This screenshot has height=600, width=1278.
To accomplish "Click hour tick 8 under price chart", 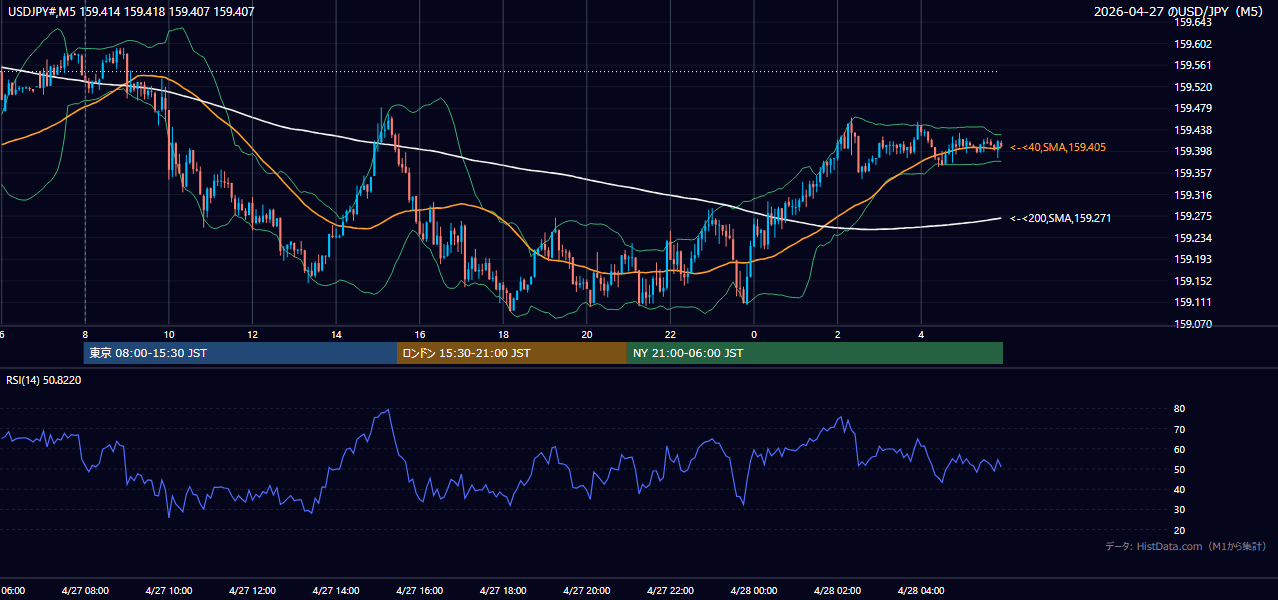I will 85,335.
